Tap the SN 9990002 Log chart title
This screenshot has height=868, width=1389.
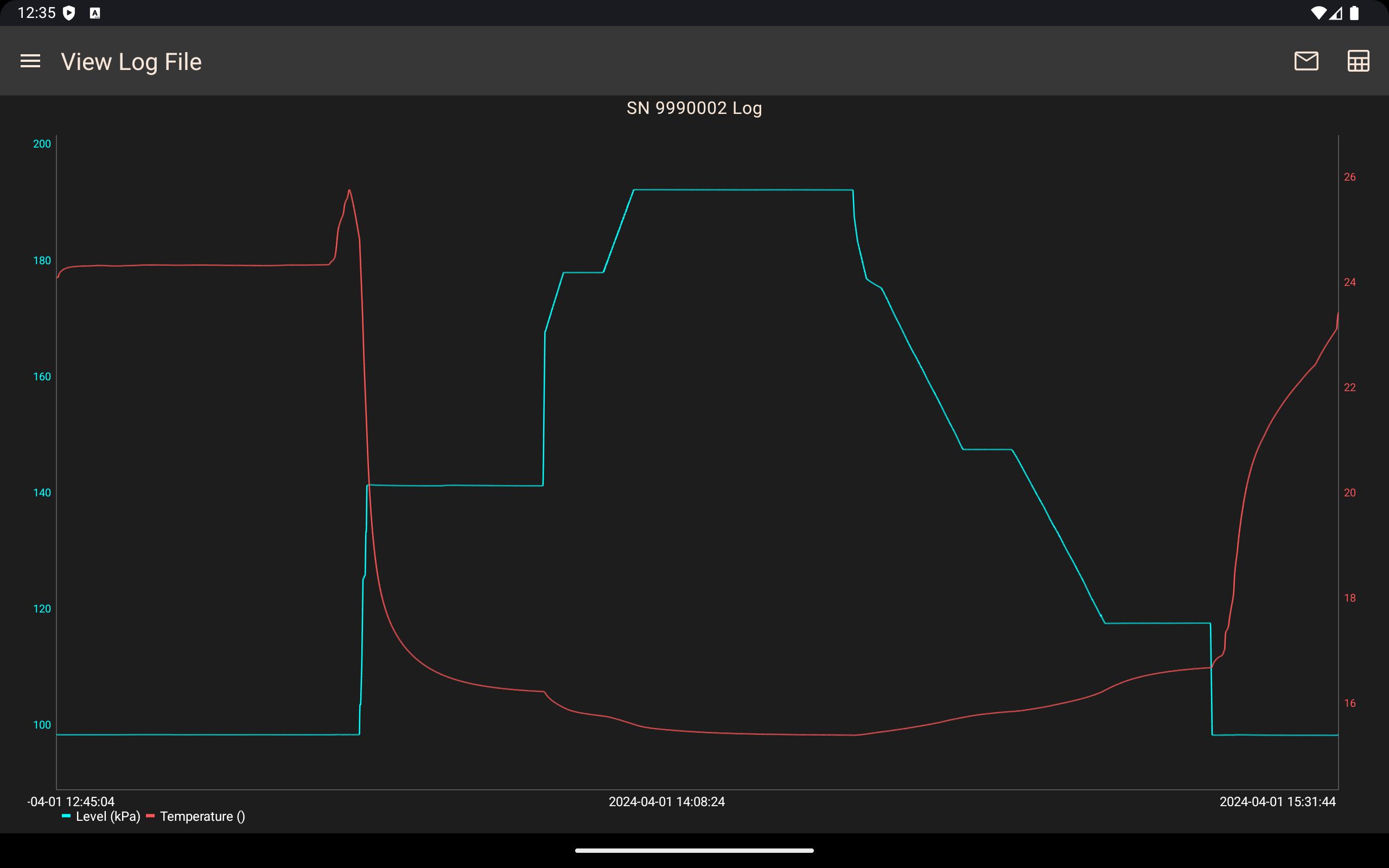pos(694,108)
